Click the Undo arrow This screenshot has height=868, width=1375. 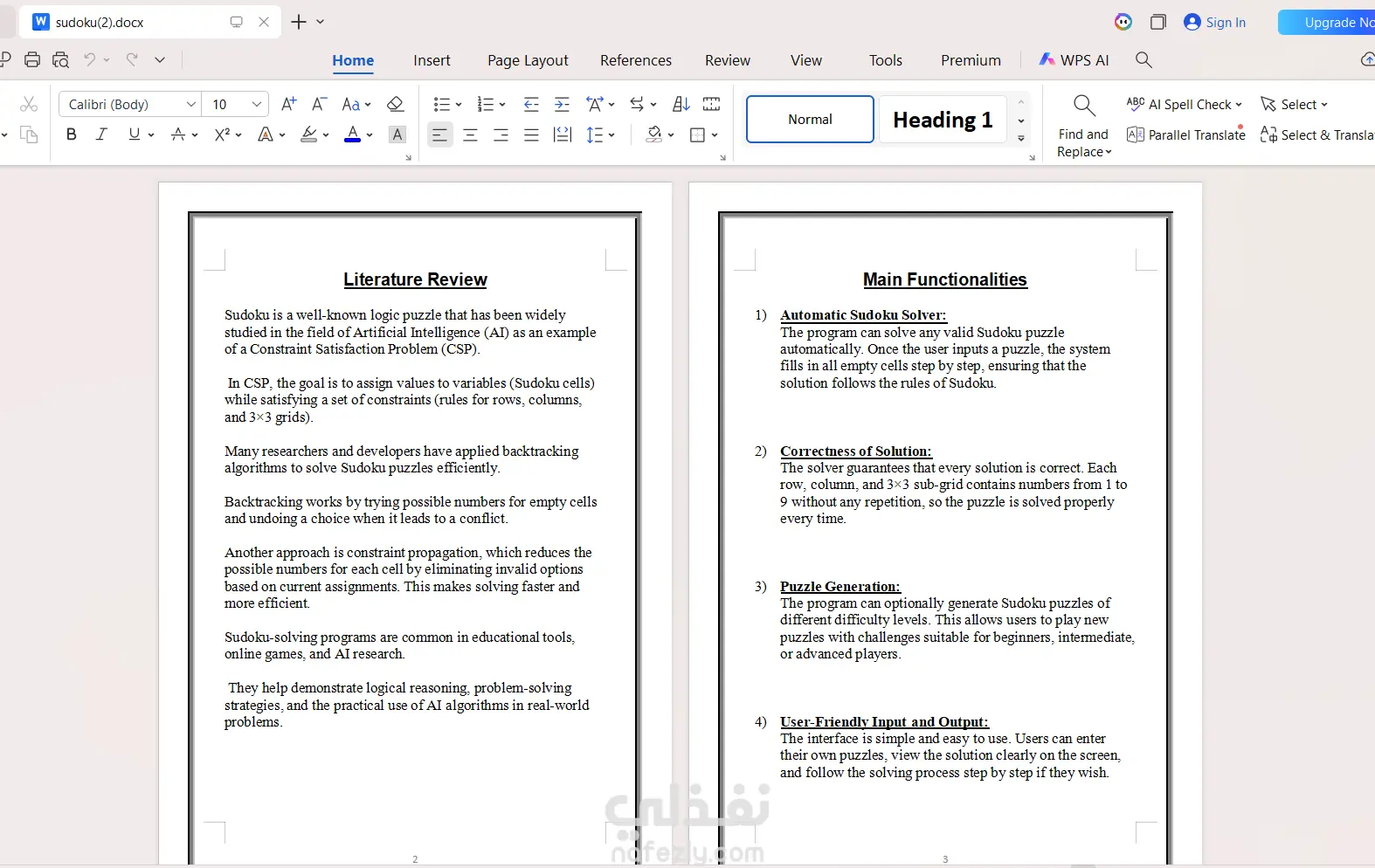(89, 59)
